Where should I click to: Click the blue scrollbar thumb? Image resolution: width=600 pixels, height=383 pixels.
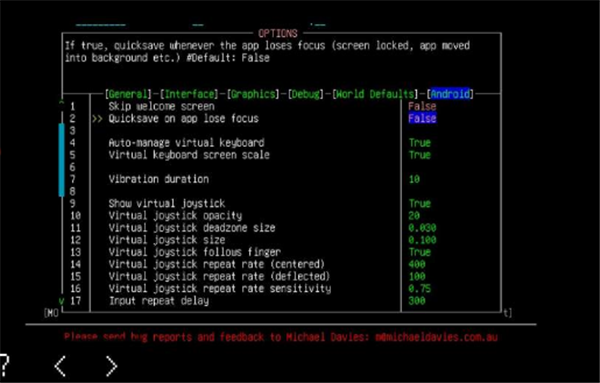pyautogui.click(x=61, y=160)
